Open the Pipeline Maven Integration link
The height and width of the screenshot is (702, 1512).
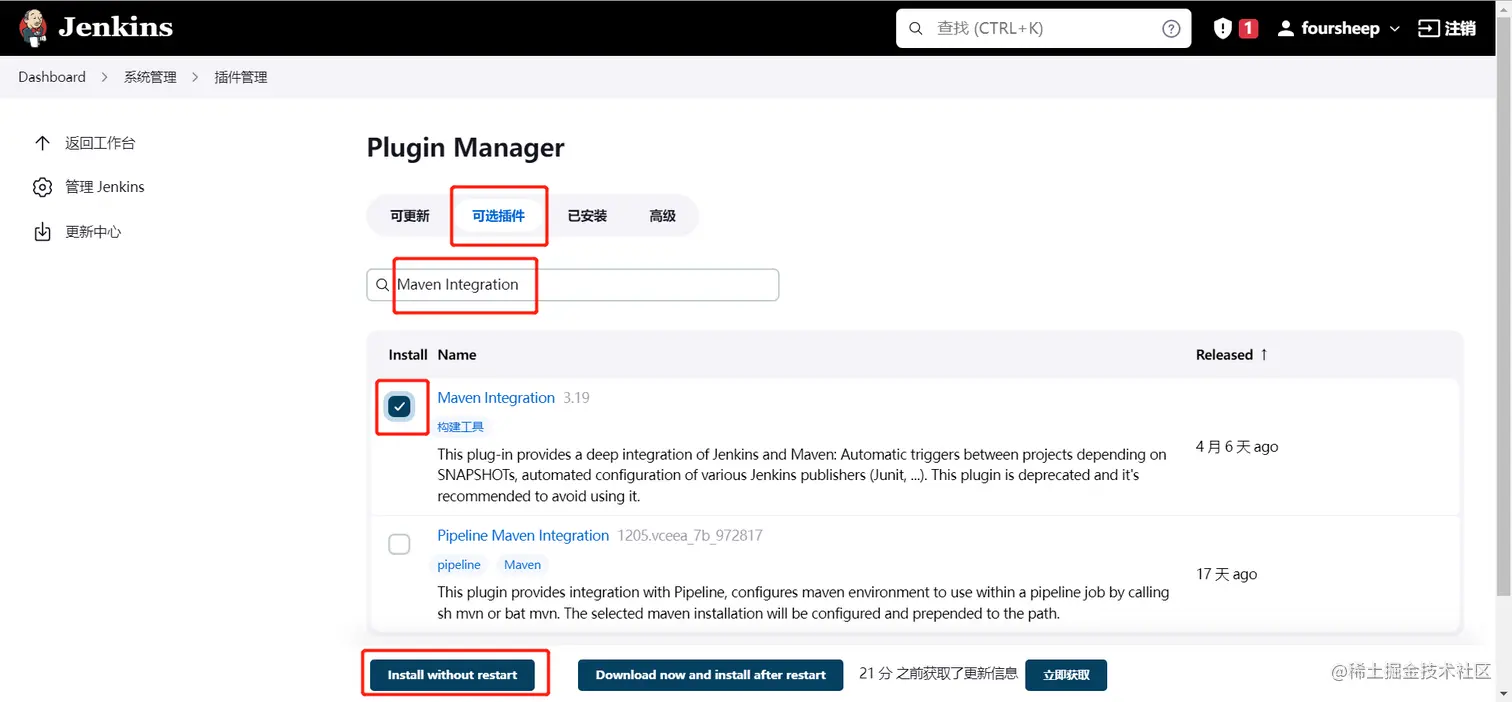[523, 536]
